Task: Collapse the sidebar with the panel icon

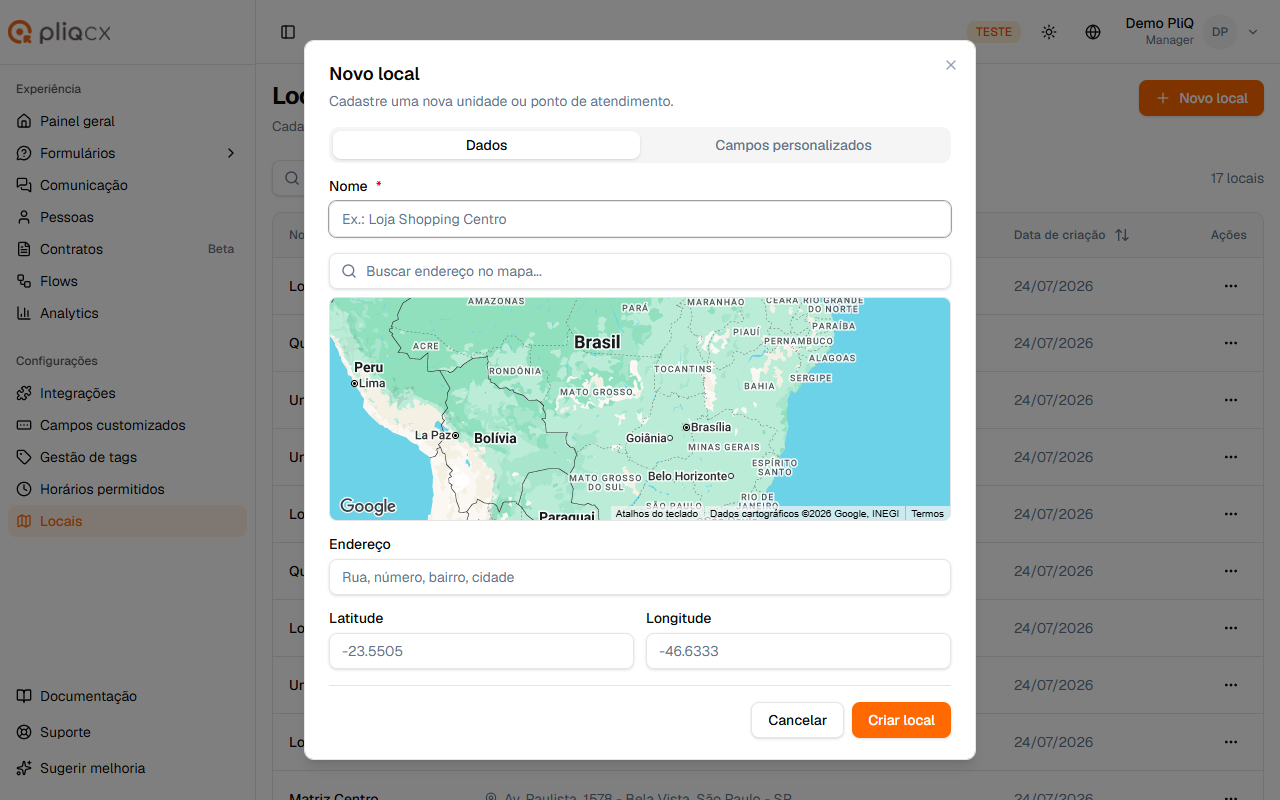Action: pos(288,32)
